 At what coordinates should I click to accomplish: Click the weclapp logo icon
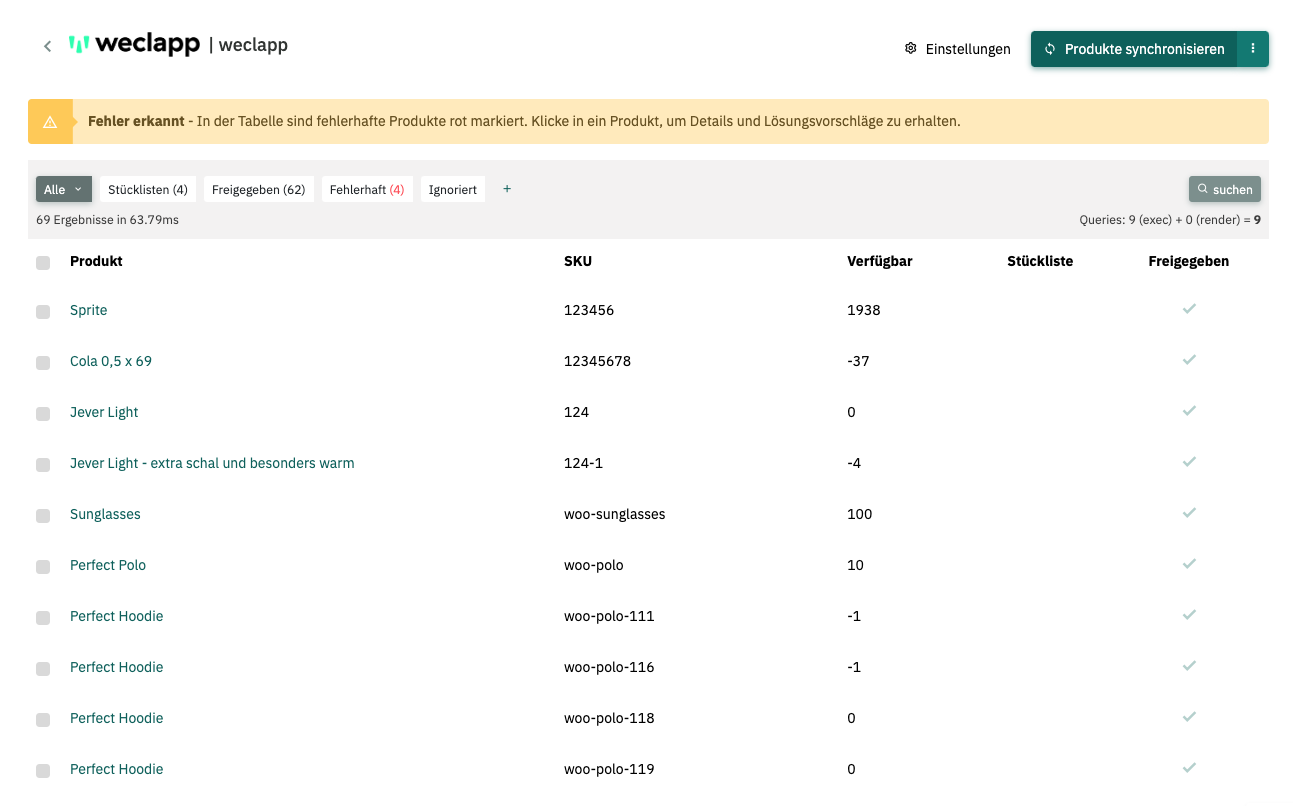click(79, 45)
